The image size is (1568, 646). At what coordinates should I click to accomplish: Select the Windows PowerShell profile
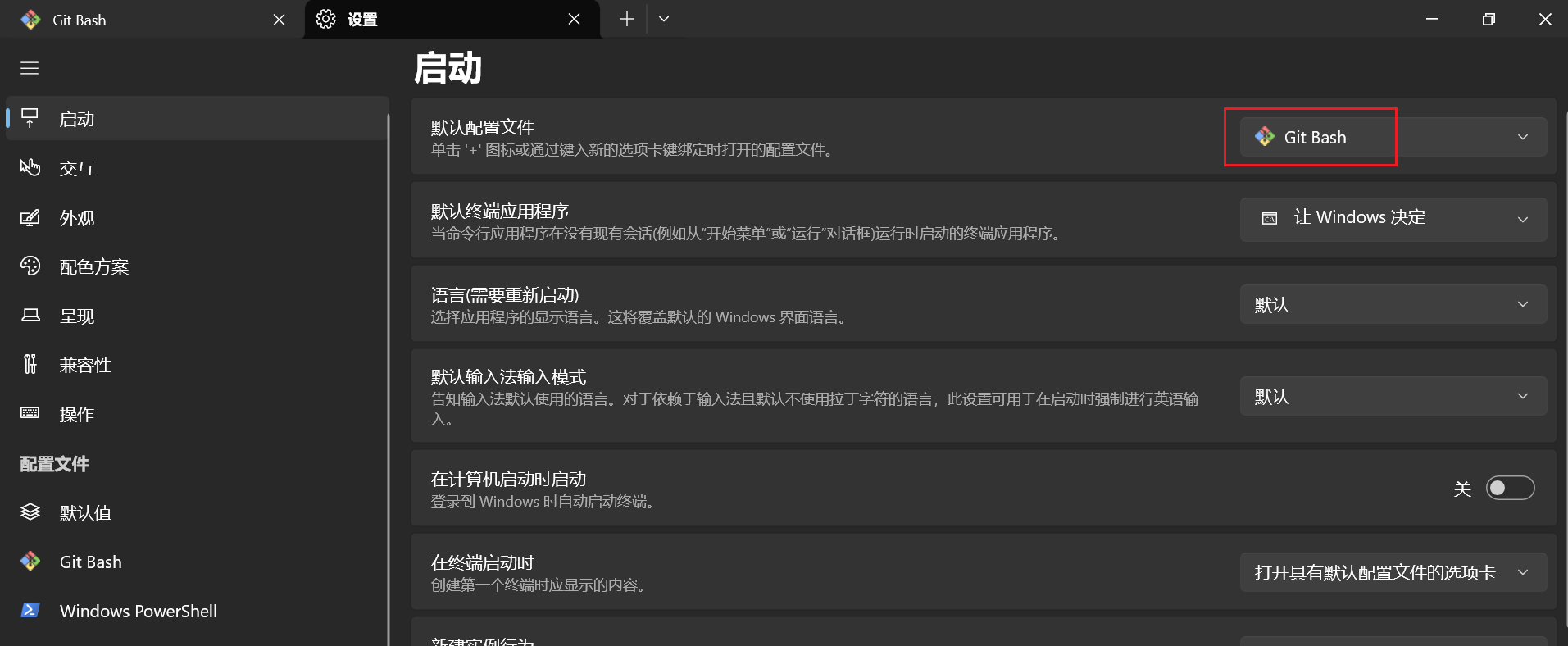pos(197,611)
